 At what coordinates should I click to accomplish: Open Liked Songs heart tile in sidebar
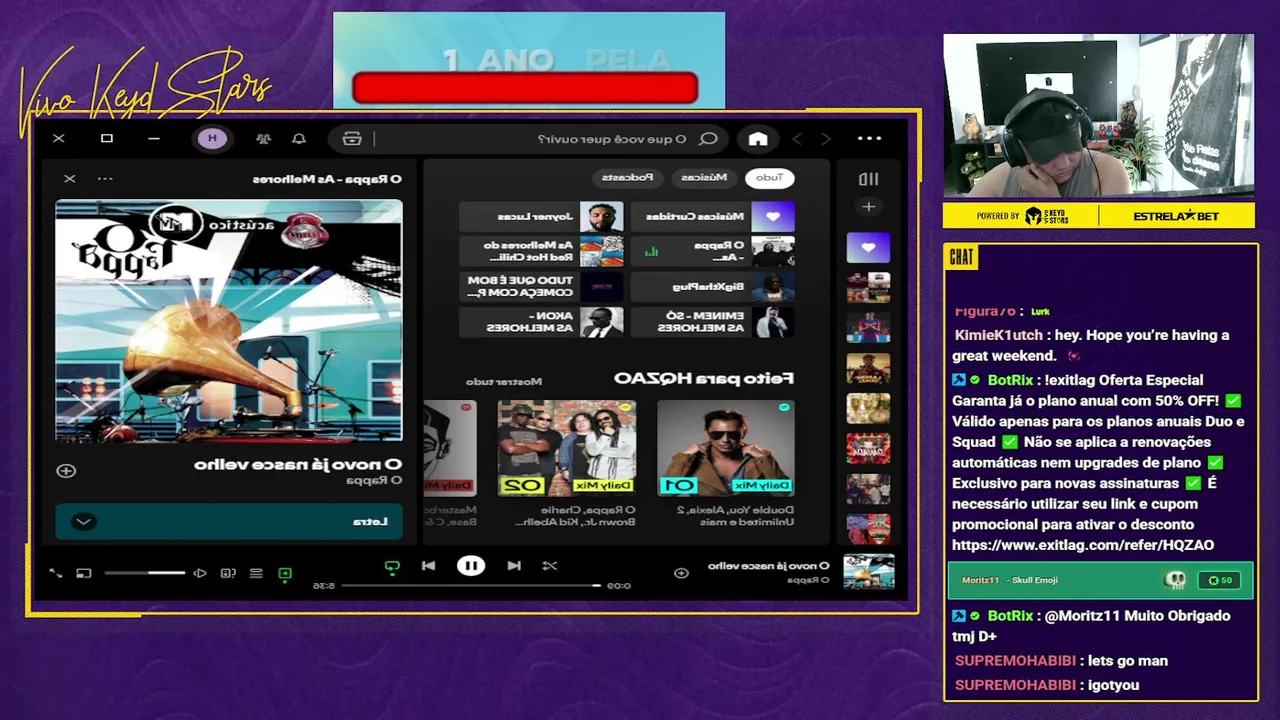[868, 247]
